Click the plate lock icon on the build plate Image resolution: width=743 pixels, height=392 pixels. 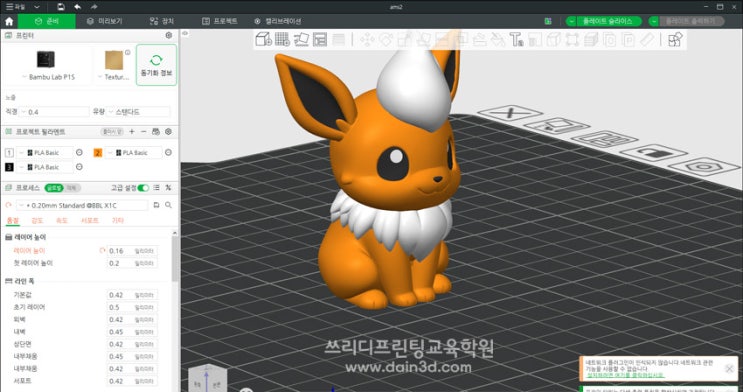[x=653, y=153]
